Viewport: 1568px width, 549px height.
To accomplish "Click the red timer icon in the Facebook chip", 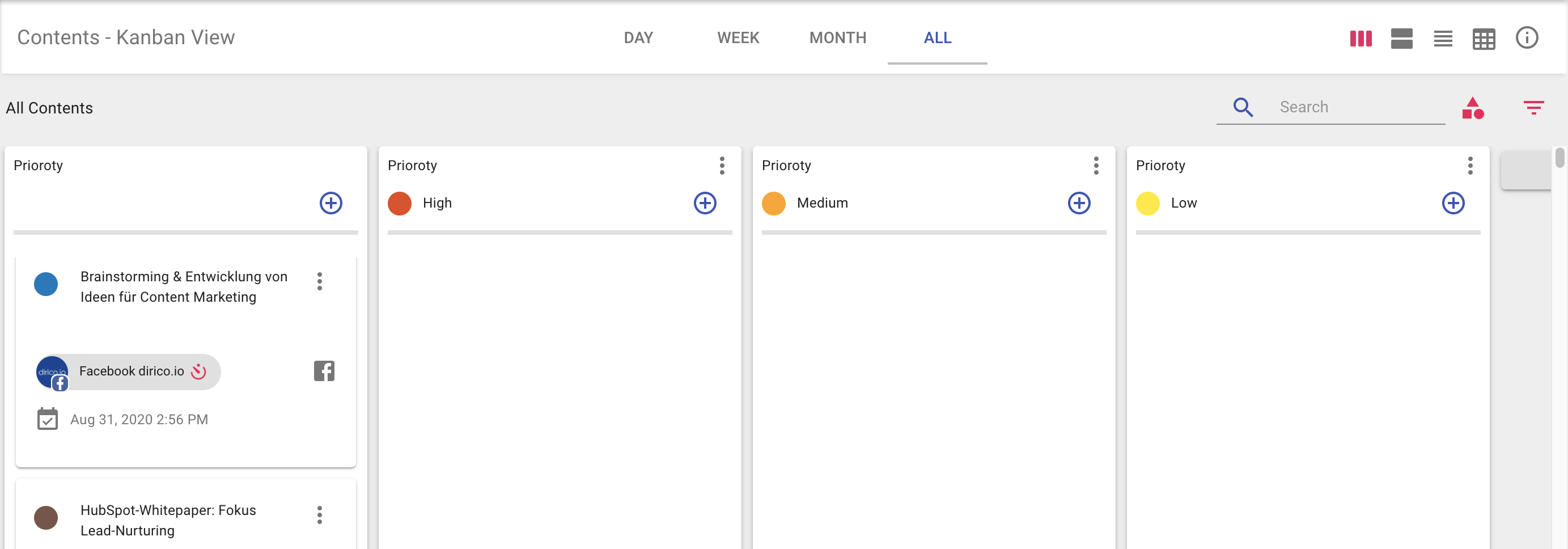I will coord(198,371).
